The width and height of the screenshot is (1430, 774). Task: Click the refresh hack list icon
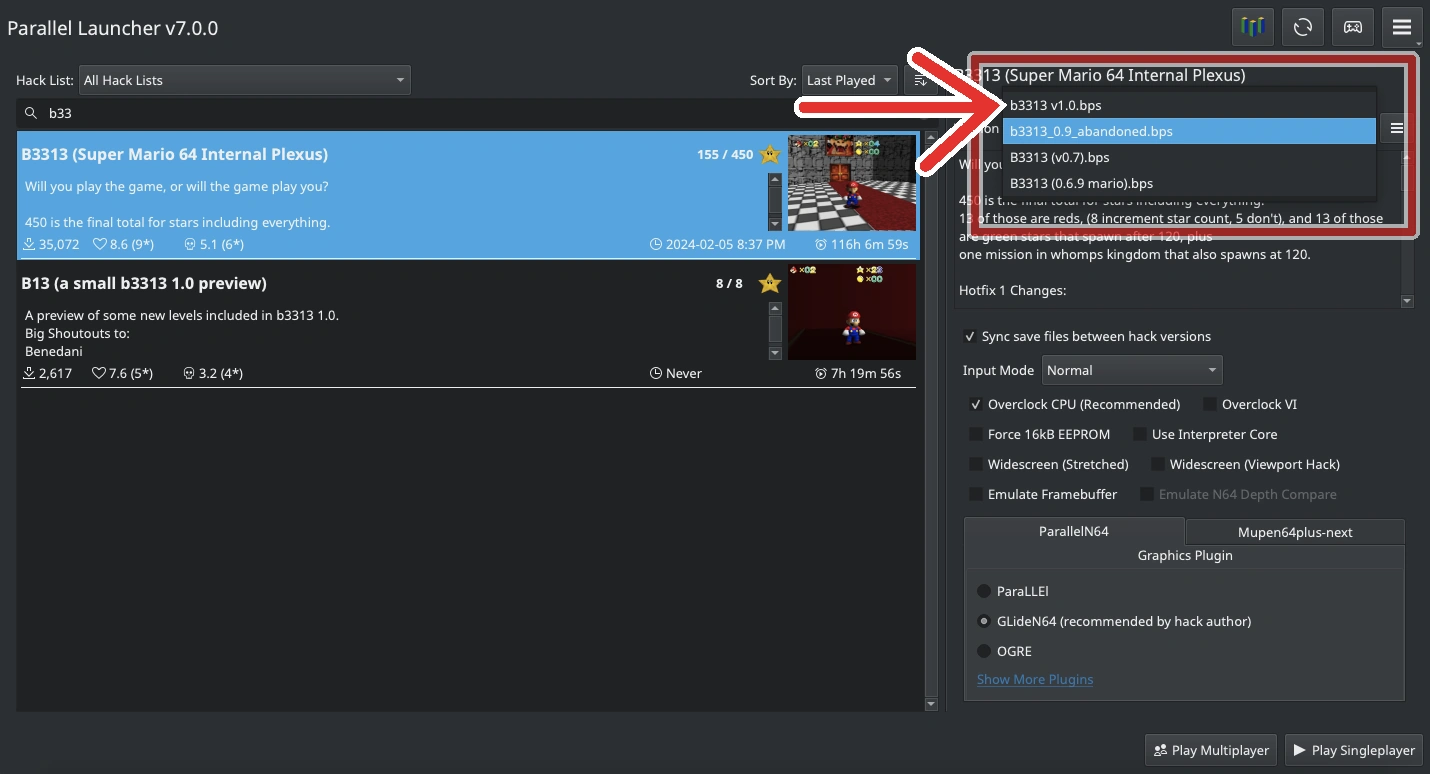(1302, 27)
